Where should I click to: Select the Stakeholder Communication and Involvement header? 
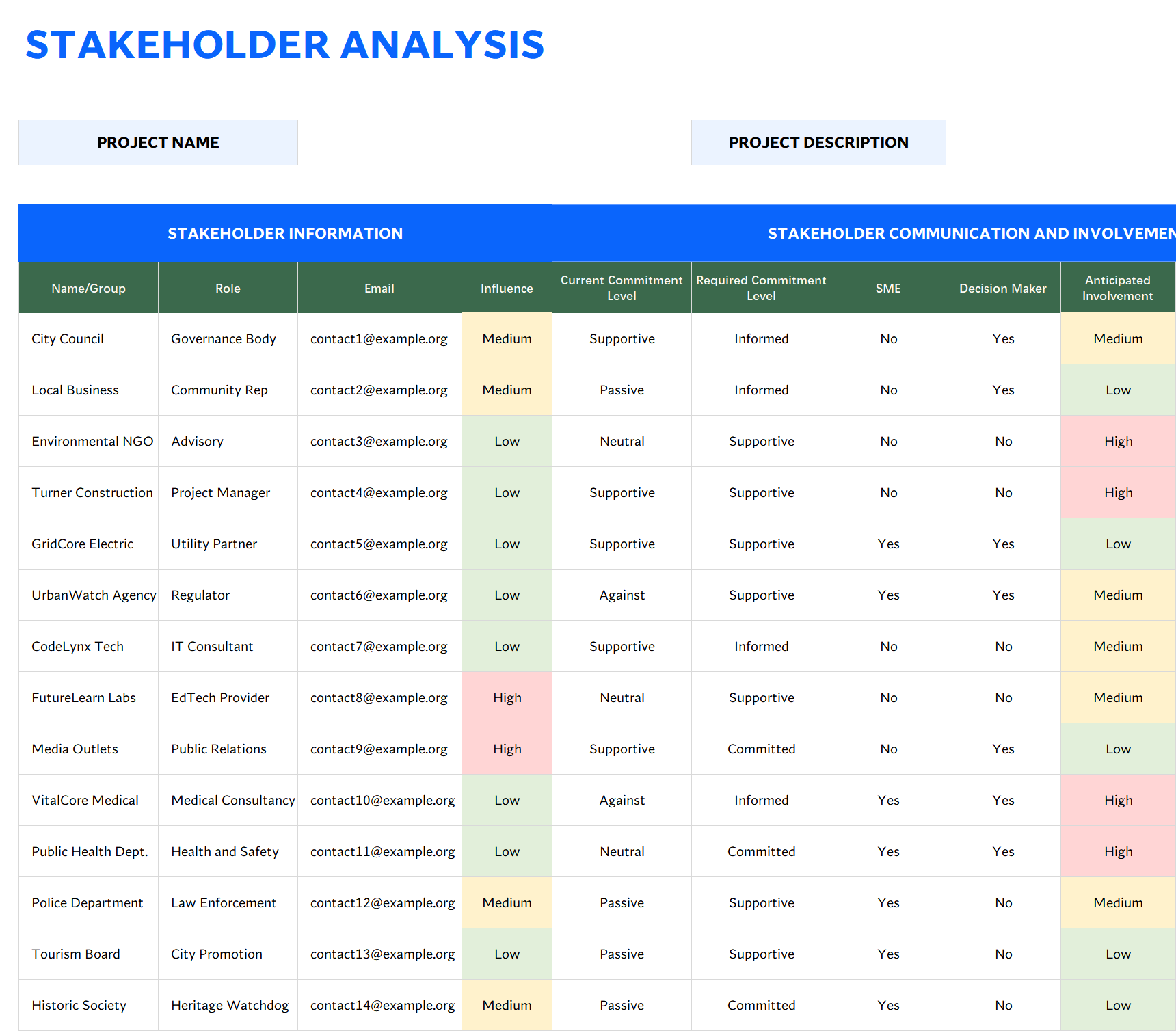point(864,233)
